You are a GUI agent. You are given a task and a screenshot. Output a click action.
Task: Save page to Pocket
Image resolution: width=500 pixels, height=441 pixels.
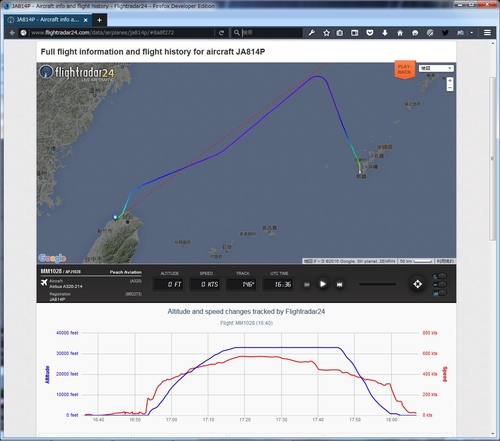(x=370, y=33)
